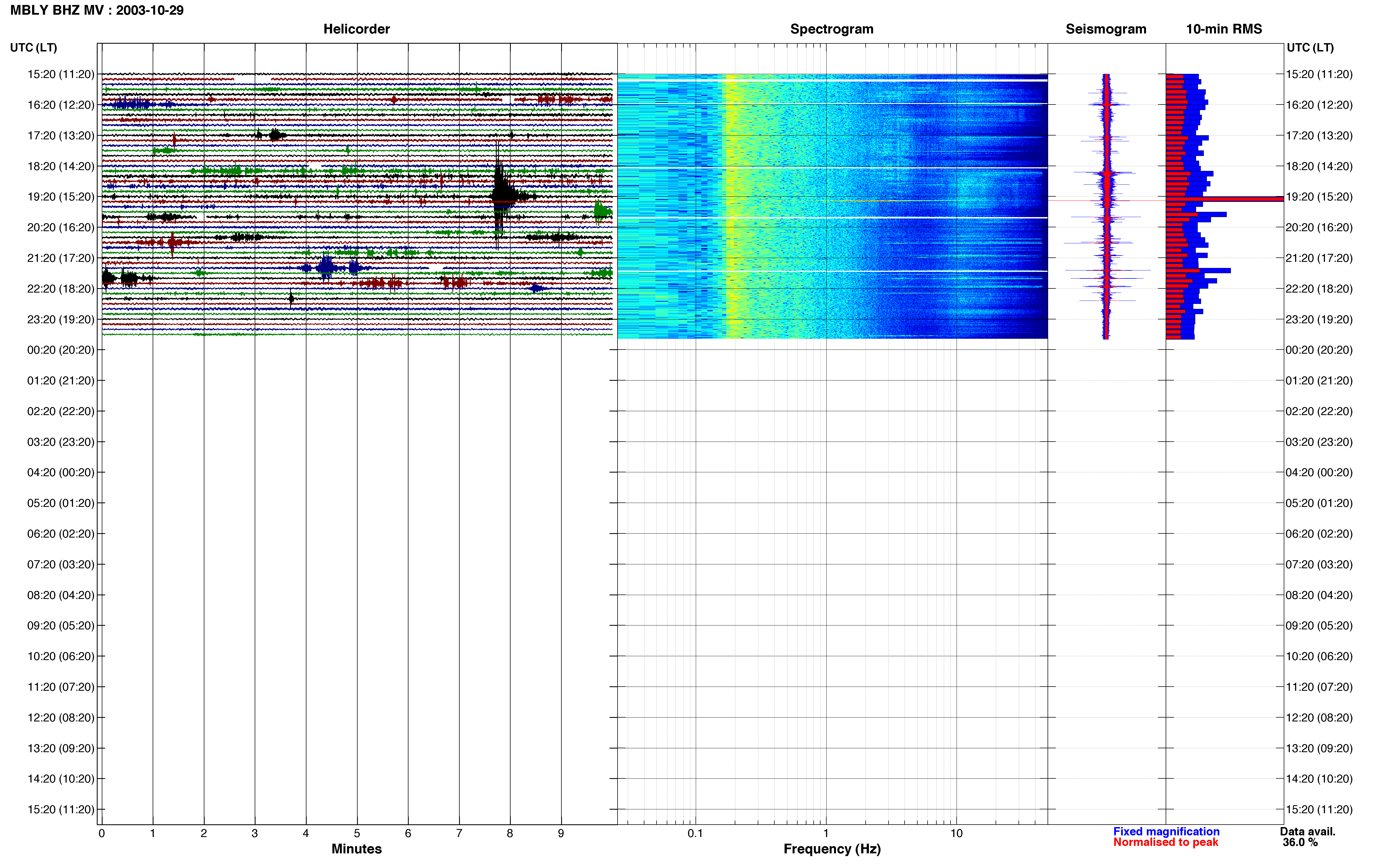Click the Fixed magnification legend text
The height and width of the screenshot is (868, 1388).
(1166, 831)
